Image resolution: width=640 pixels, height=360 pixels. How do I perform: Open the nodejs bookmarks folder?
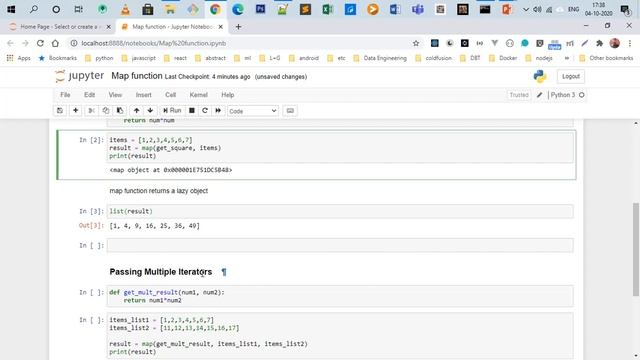[539, 58]
